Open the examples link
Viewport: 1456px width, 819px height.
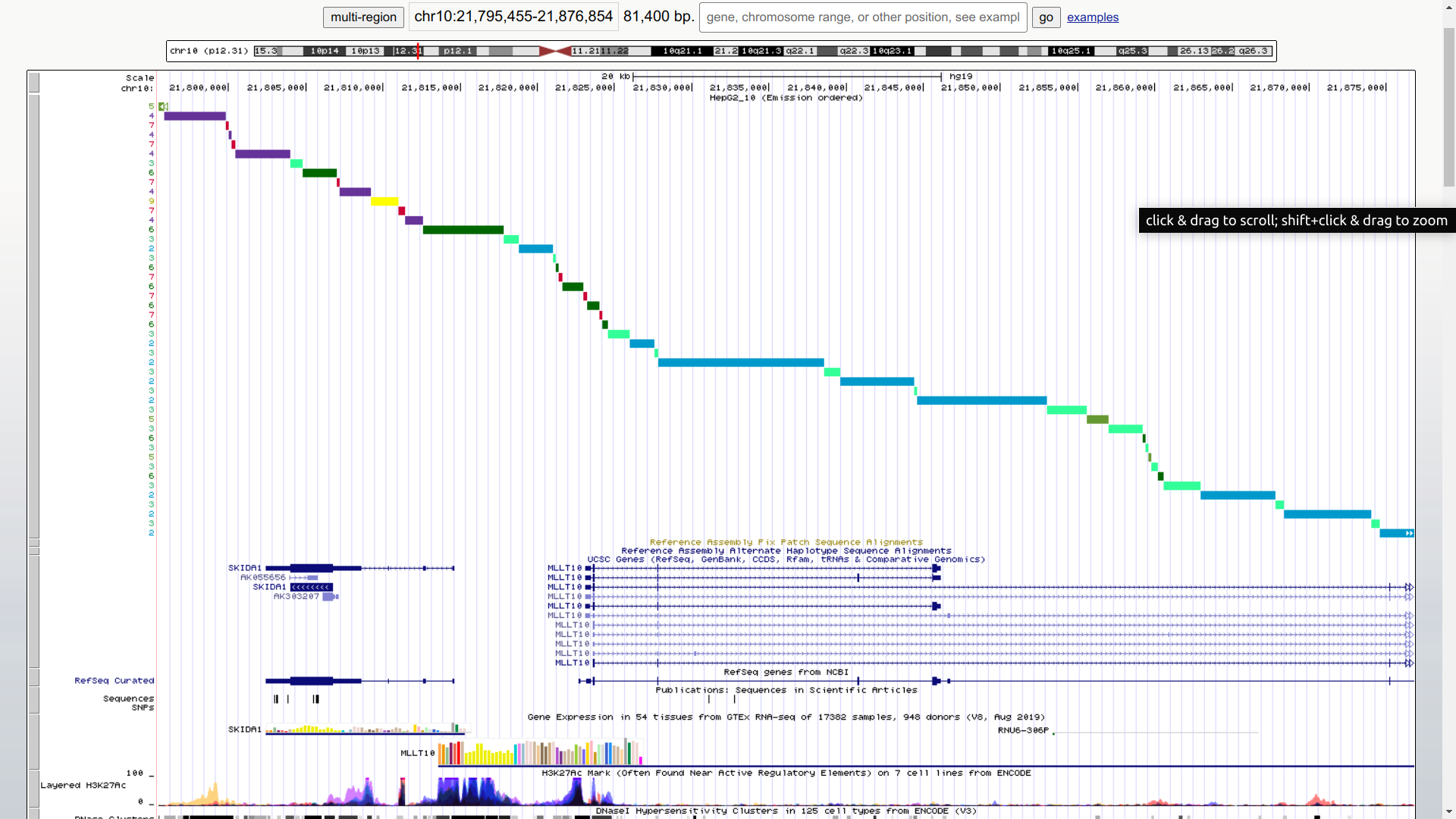click(x=1093, y=17)
